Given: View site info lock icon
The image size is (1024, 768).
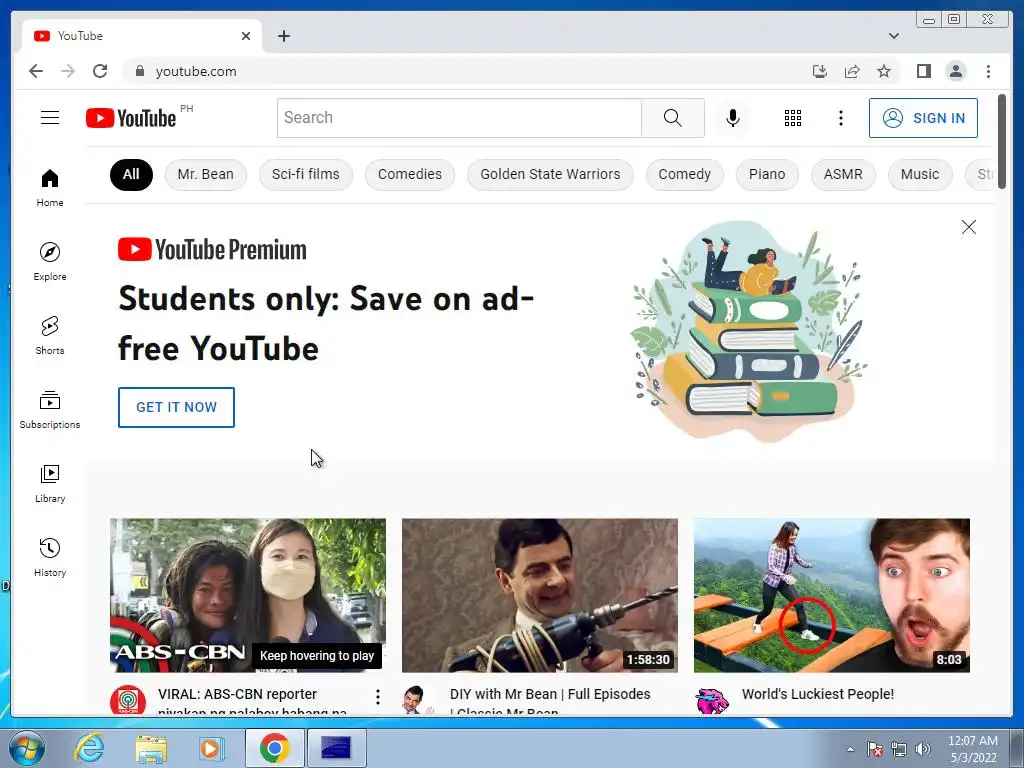Looking at the screenshot, I should click(x=139, y=71).
